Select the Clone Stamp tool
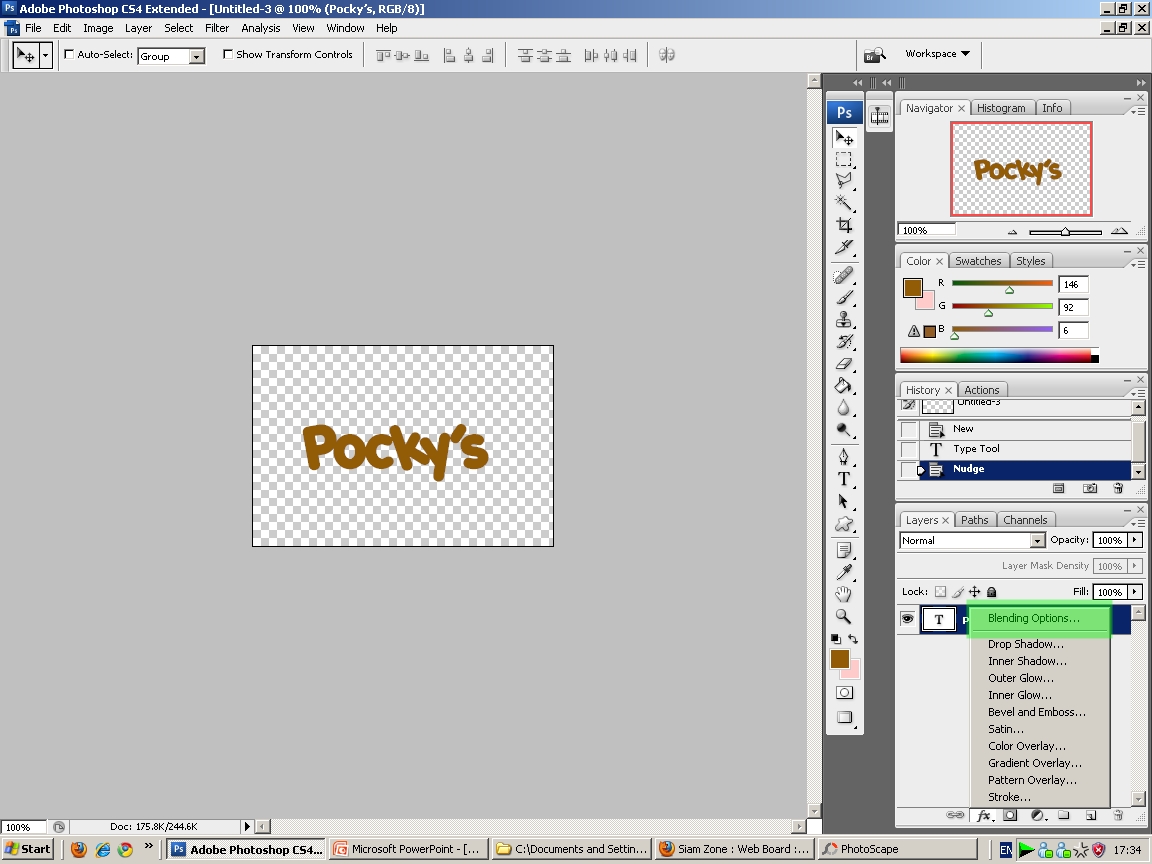The image size is (1152, 864). tap(844, 320)
